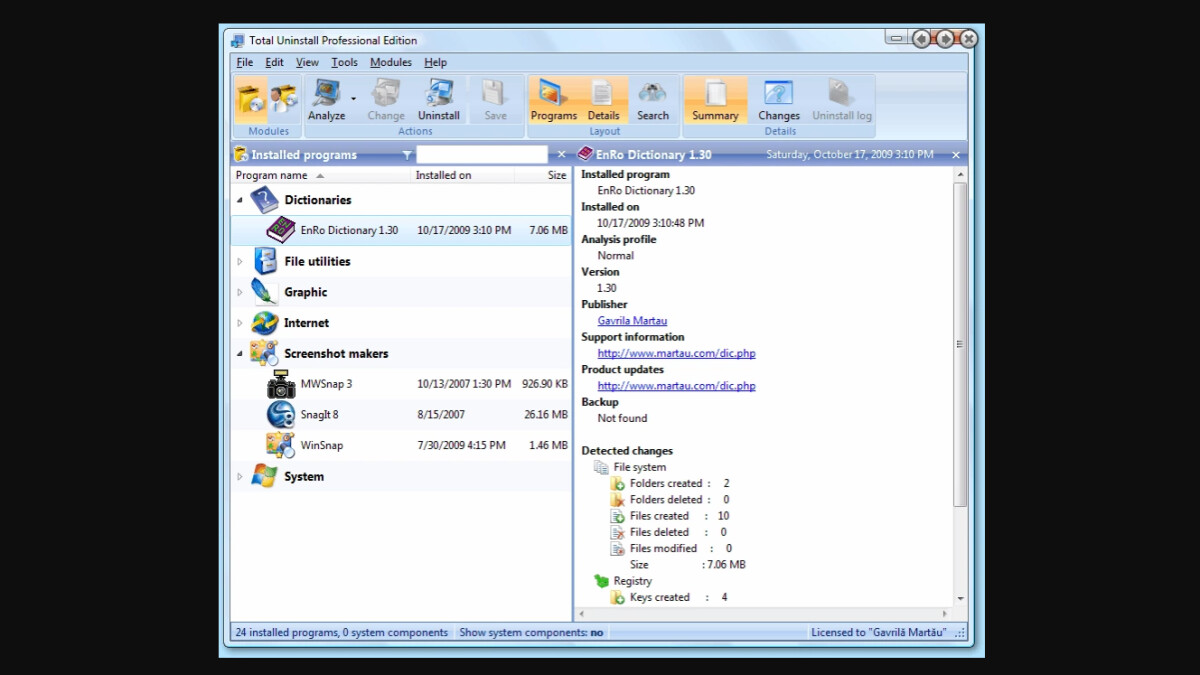
Task: Open the Support information URL link
Action: (676, 353)
